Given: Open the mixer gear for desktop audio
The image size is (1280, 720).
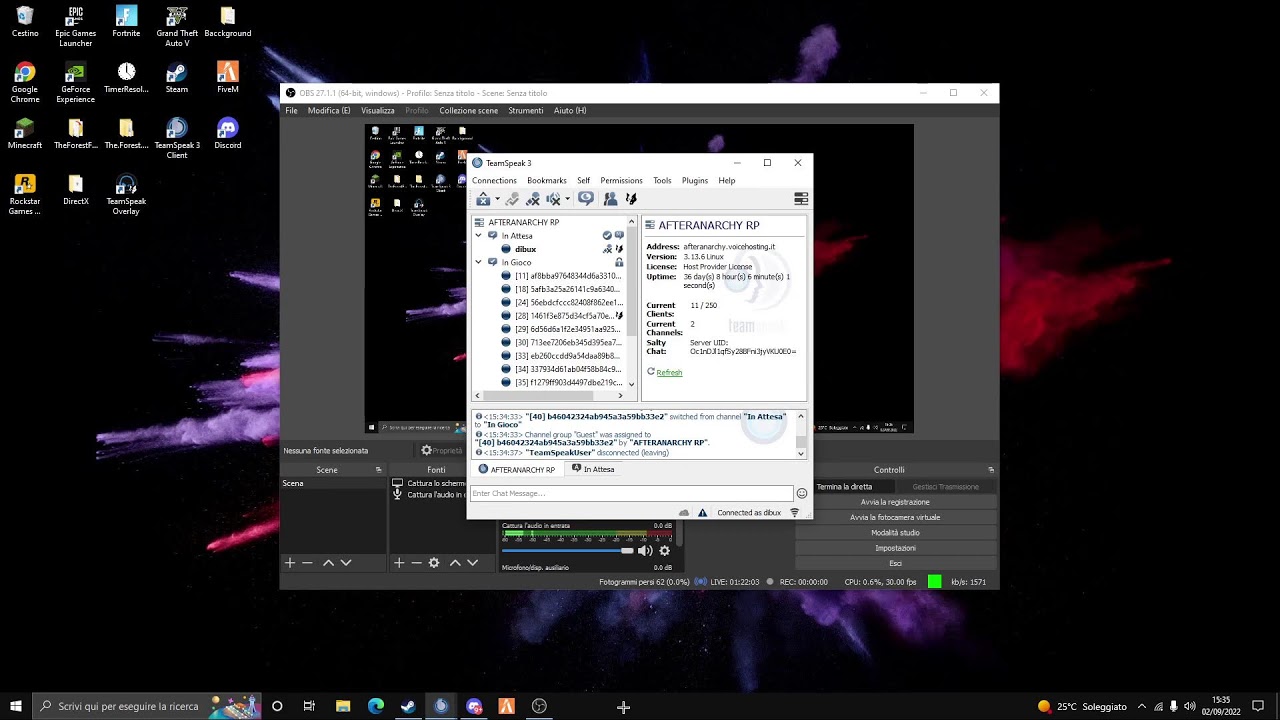Looking at the screenshot, I should pos(664,551).
